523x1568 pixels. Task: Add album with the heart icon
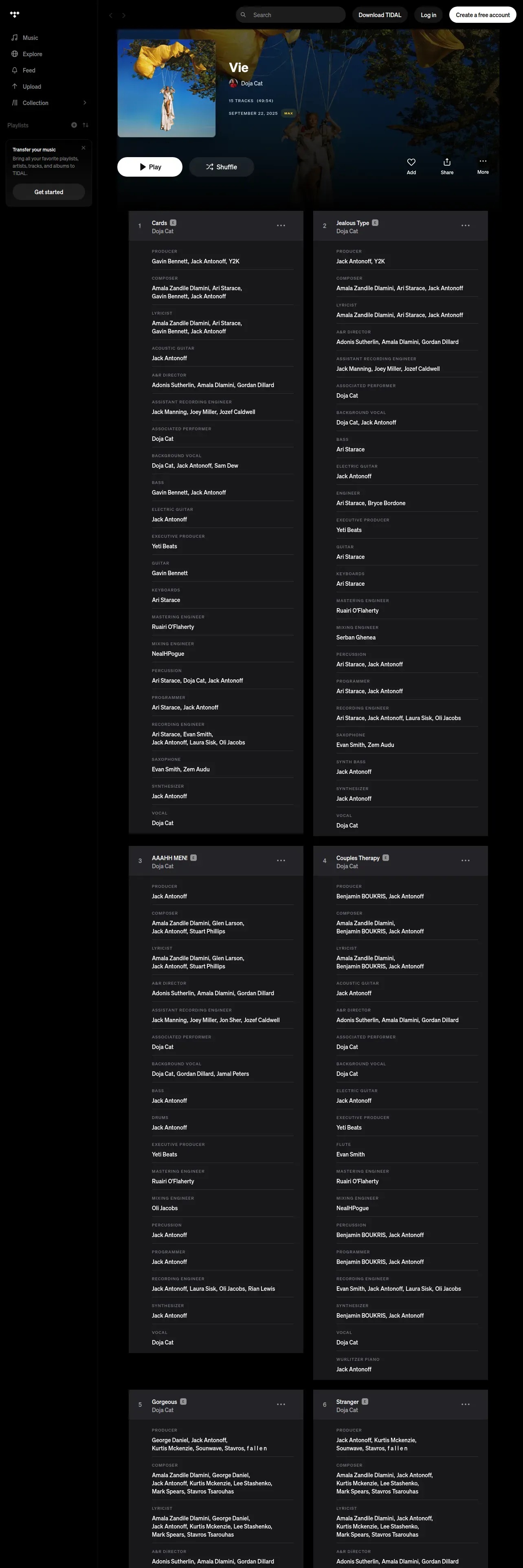pos(411,166)
